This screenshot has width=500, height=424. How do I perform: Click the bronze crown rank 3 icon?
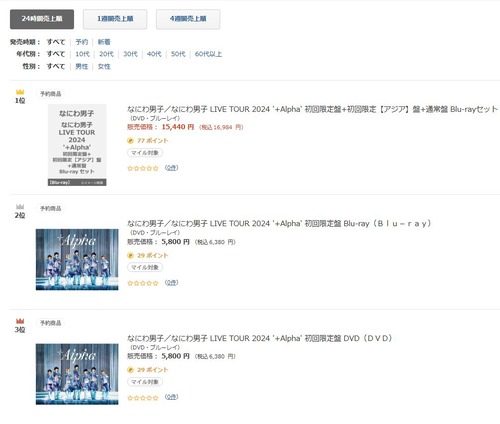[x=20, y=321]
